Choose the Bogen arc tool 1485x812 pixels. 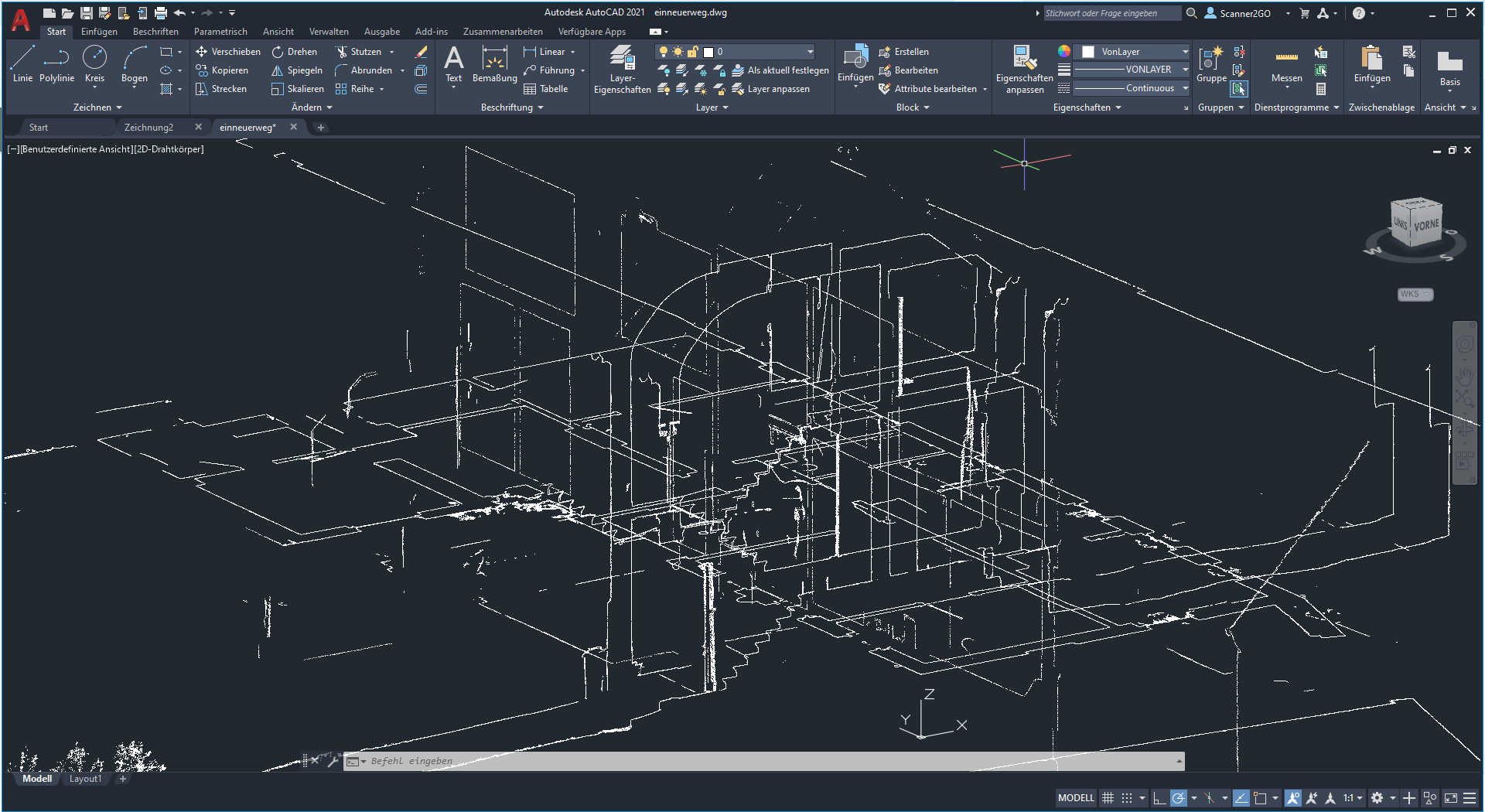(x=135, y=63)
